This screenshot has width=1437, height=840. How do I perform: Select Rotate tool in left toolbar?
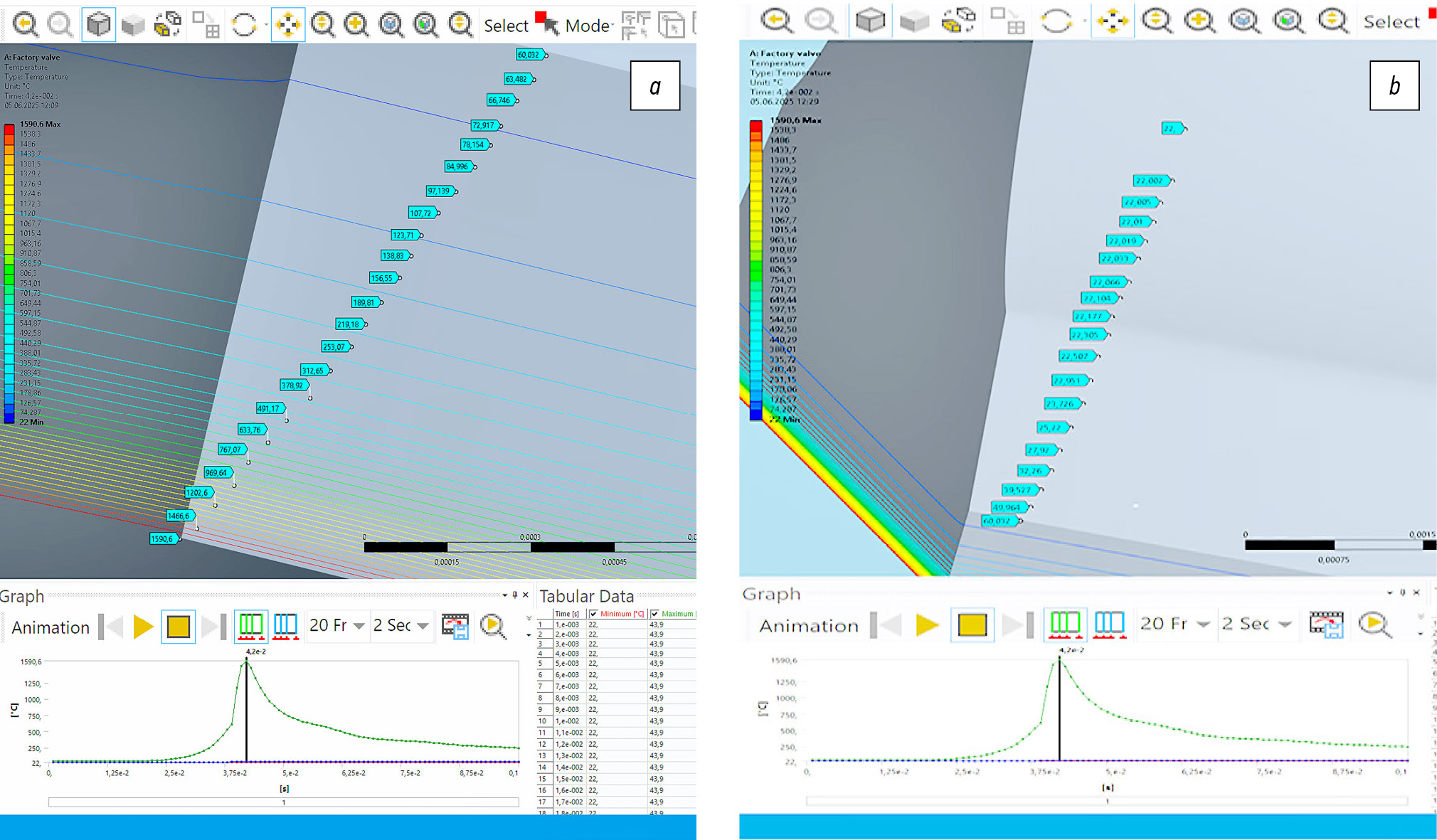[244, 25]
